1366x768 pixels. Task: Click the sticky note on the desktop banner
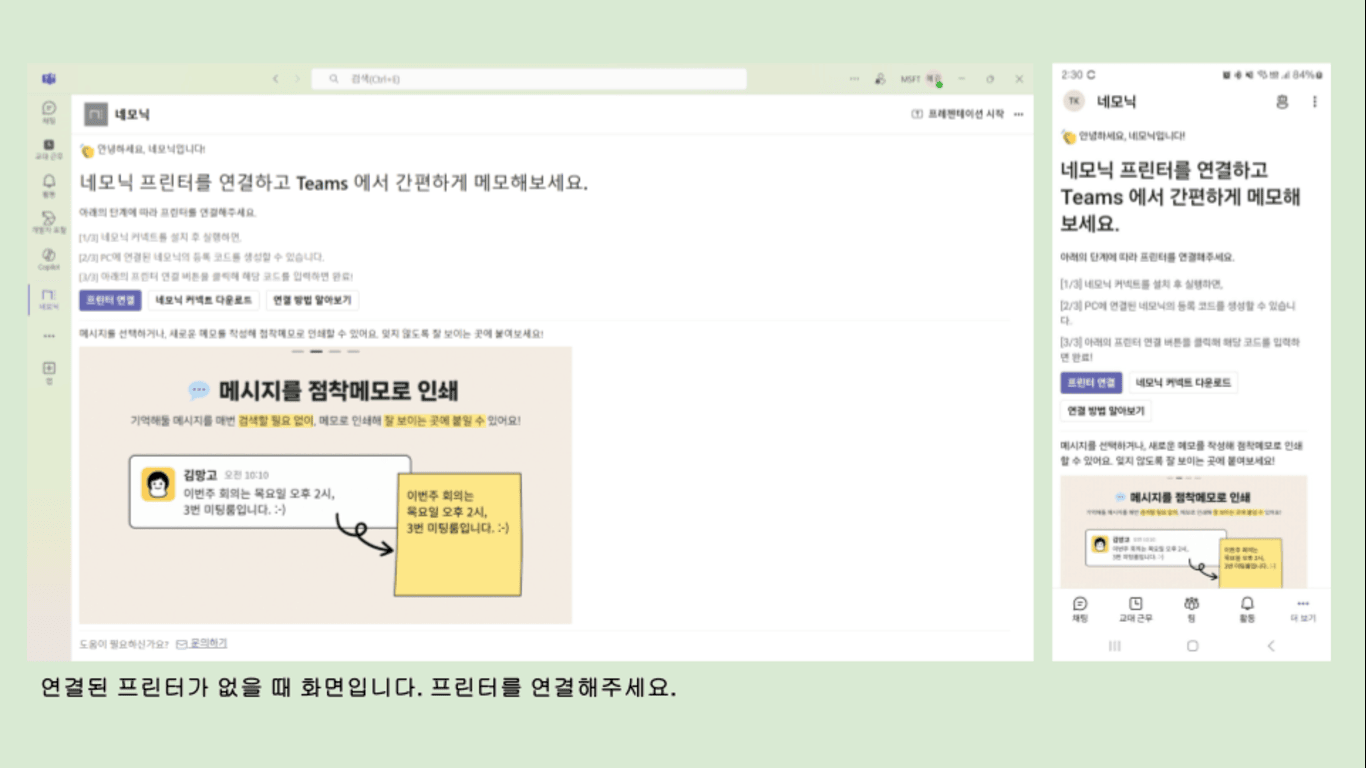click(x=459, y=534)
